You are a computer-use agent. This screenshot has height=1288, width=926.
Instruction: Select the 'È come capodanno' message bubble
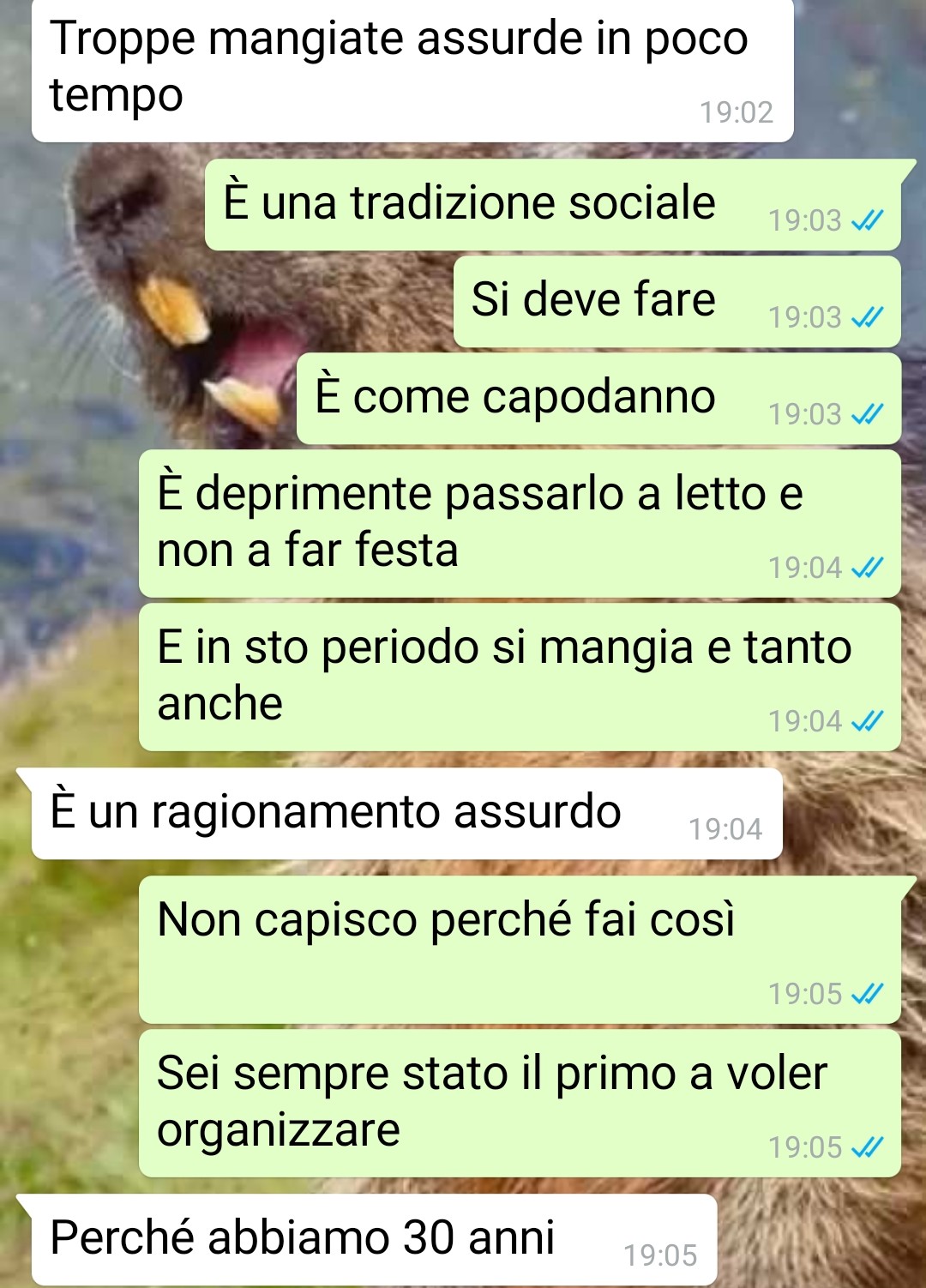598,399
